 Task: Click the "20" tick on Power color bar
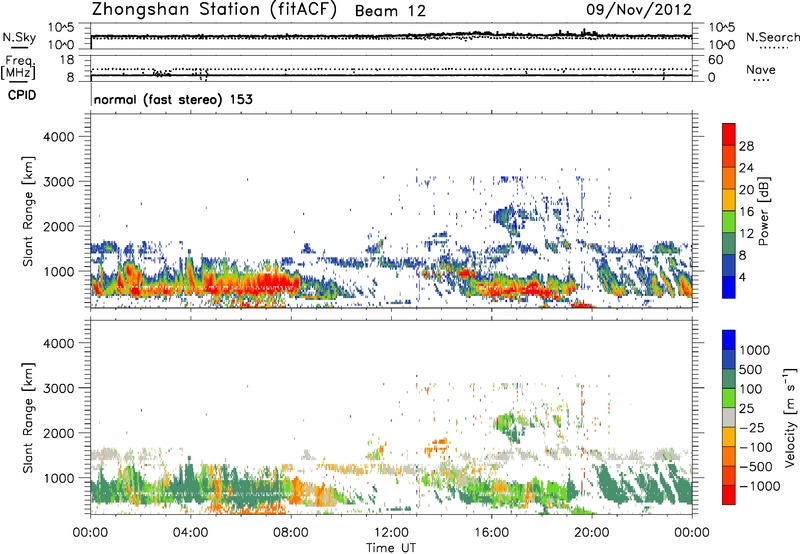746,190
